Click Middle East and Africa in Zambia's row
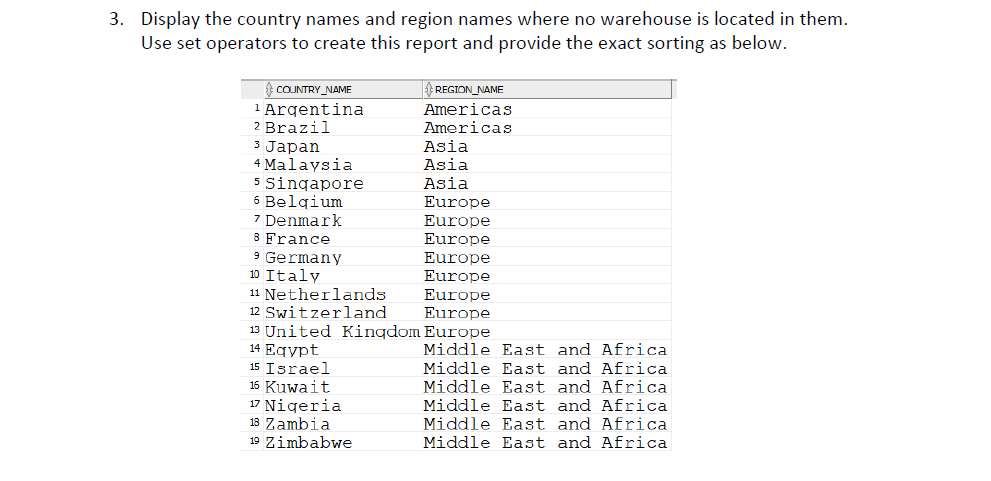 pyautogui.click(x=545, y=424)
